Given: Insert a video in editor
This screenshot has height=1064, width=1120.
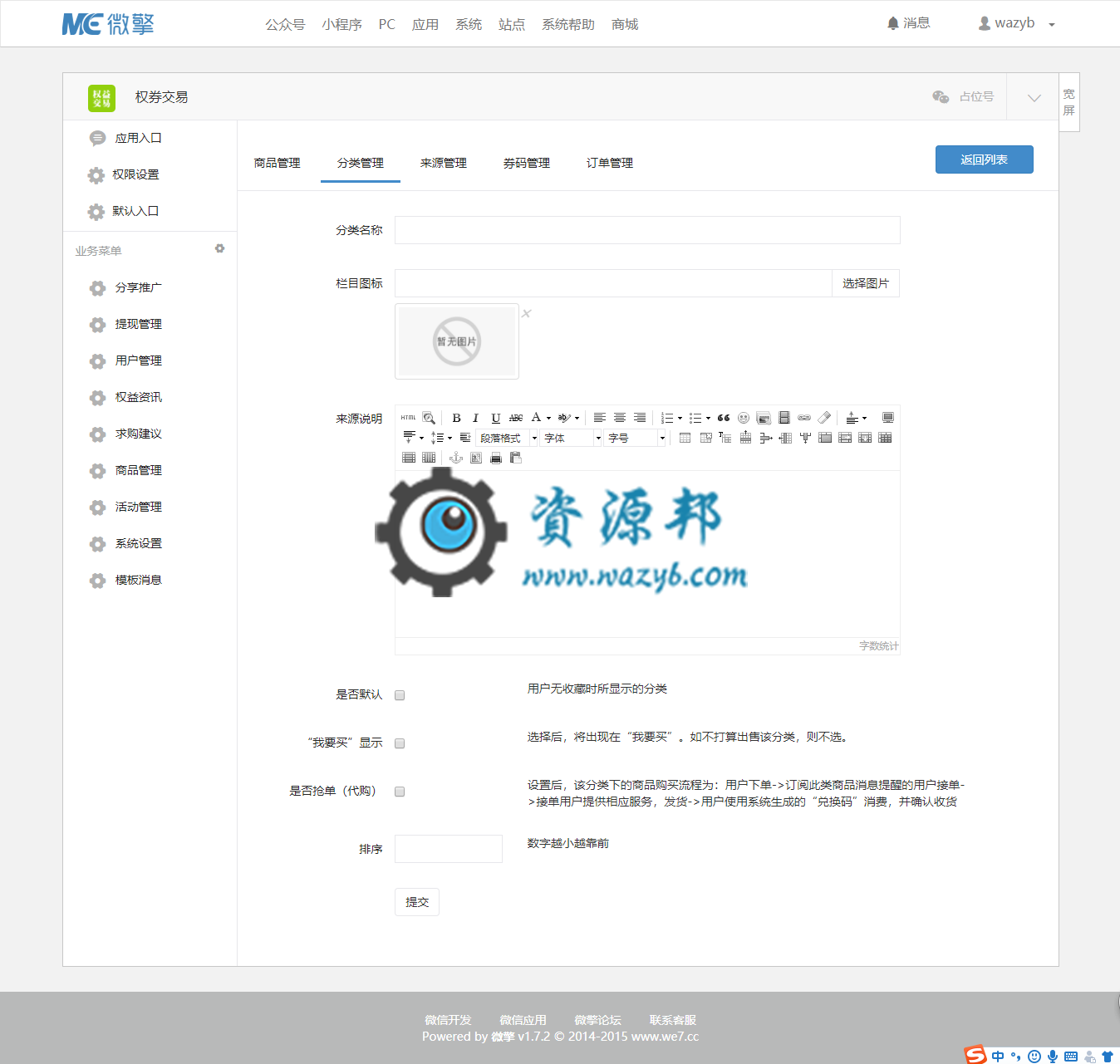Looking at the screenshot, I should [784, 418].
